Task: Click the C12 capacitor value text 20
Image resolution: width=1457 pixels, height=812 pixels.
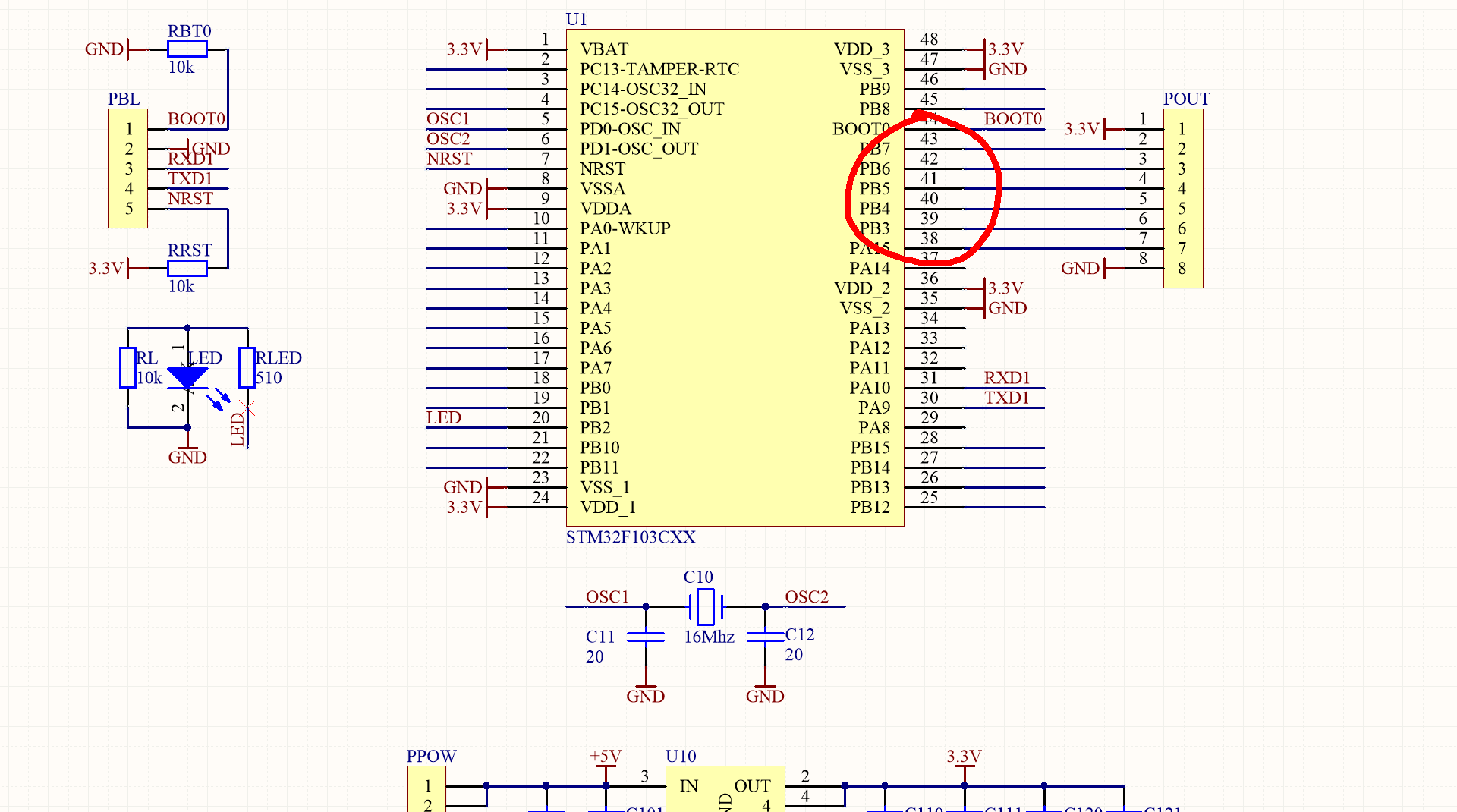Action: point(794,654)
